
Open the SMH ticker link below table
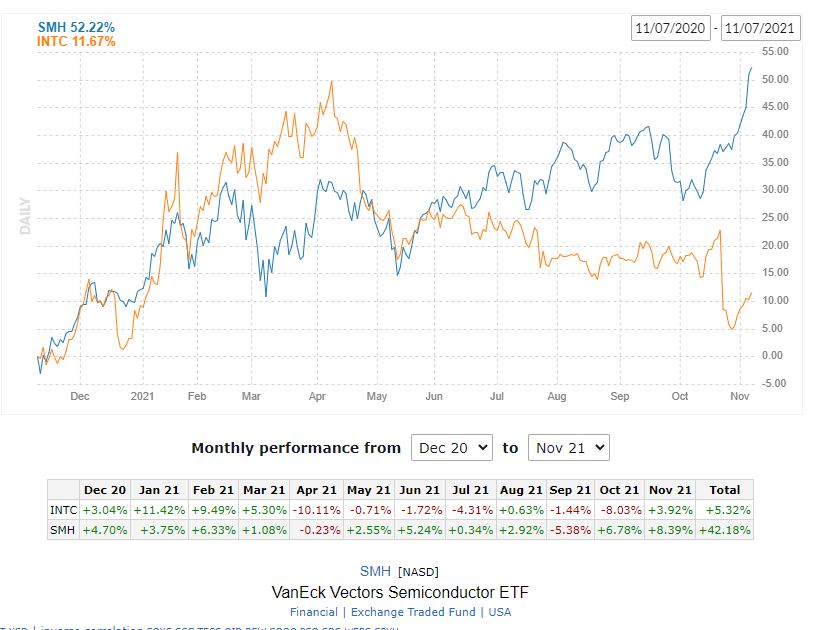375,570
